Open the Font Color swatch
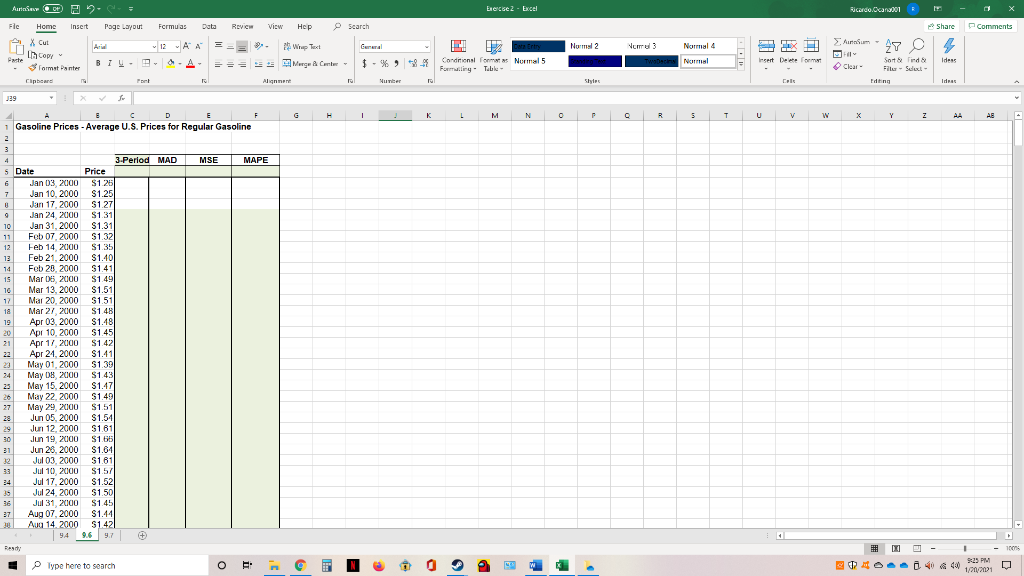This screenshot has height=576, width=1024. pyautogui.click(x=190, y=62)
